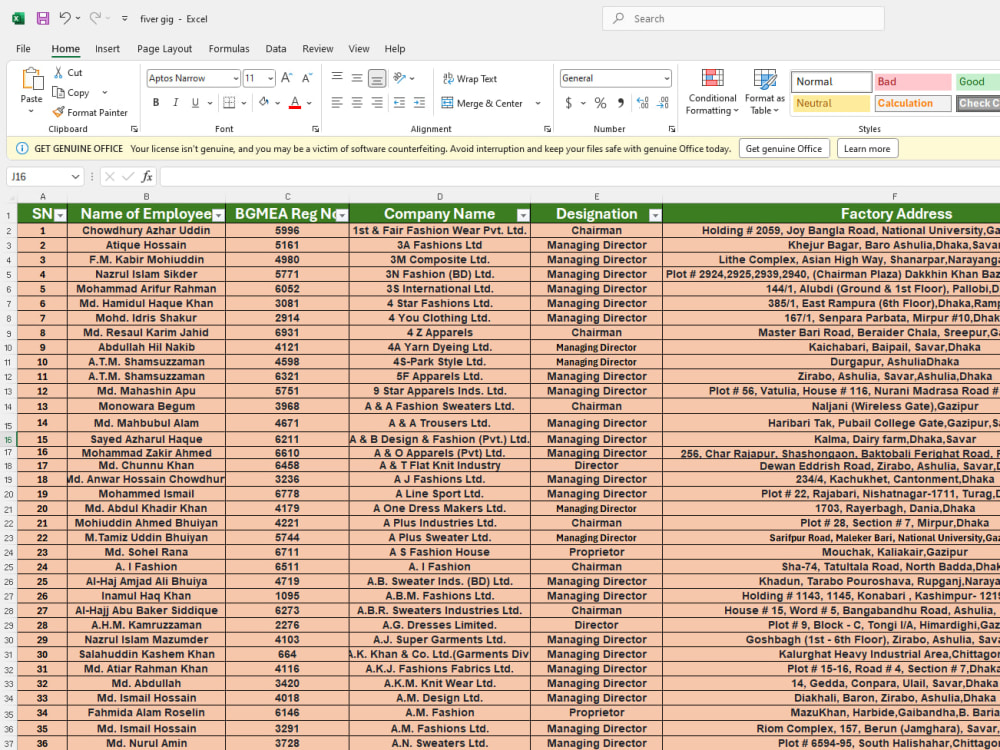
Task: Toggle Underline formatting
Action: click(195, 103)
